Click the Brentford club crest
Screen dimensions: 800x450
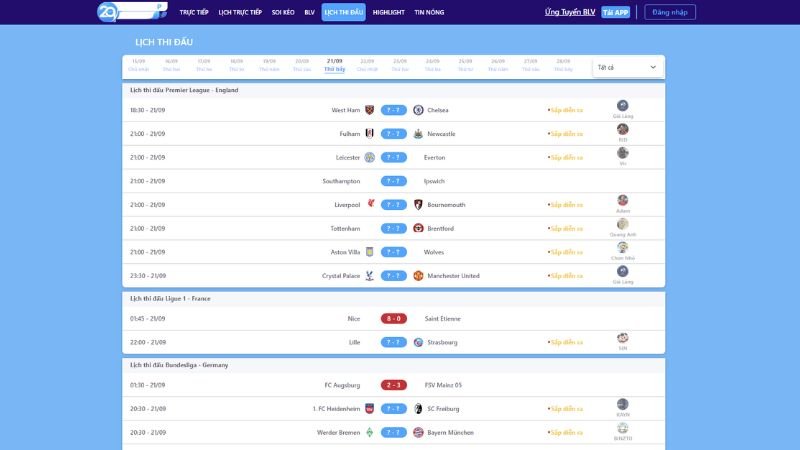click(x=418, y=228)
